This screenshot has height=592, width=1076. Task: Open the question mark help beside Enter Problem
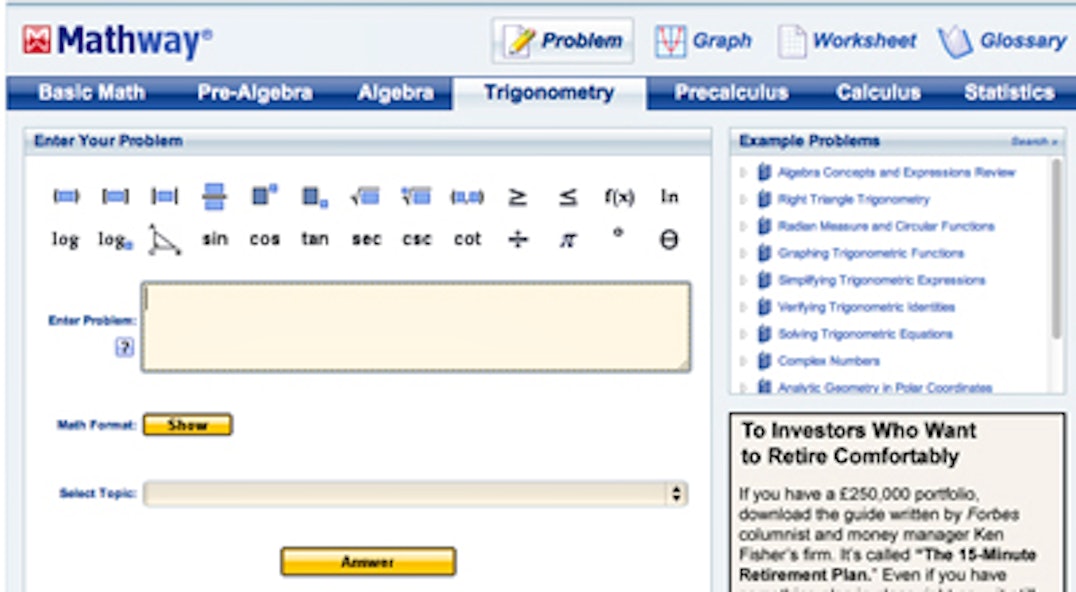click(124, 347)
